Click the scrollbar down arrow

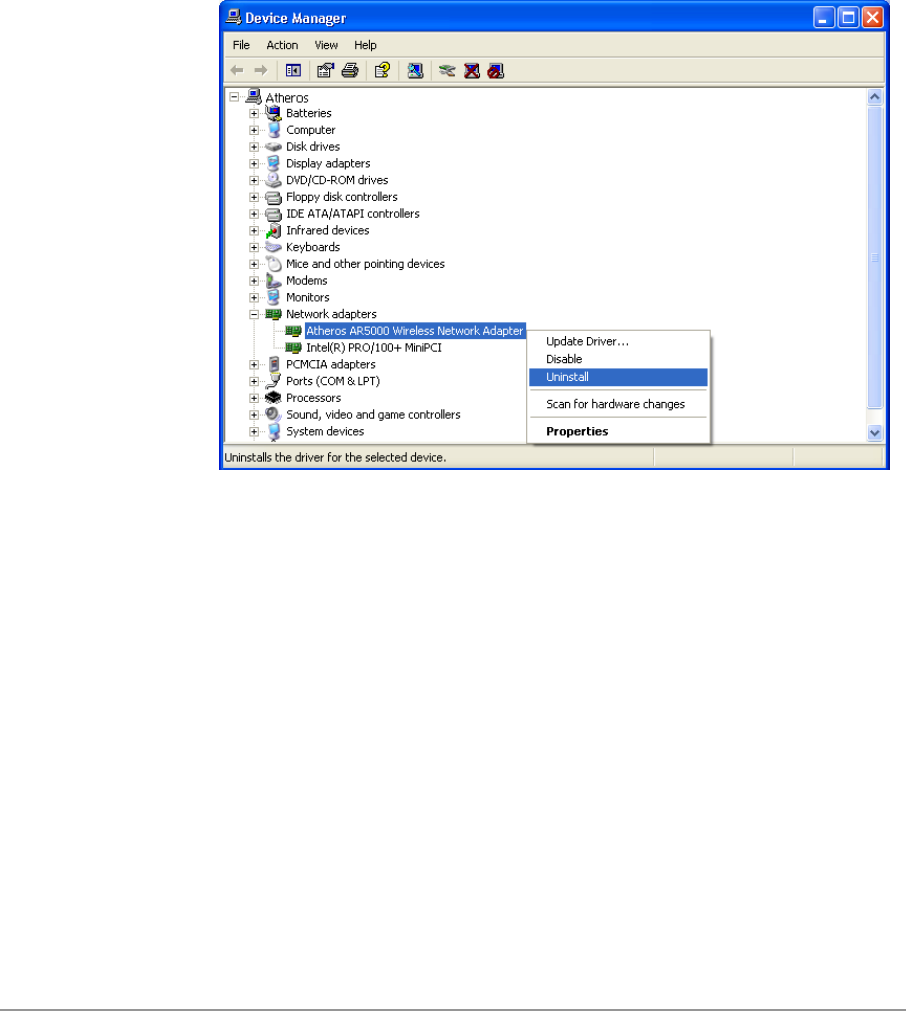coord(874,433)
